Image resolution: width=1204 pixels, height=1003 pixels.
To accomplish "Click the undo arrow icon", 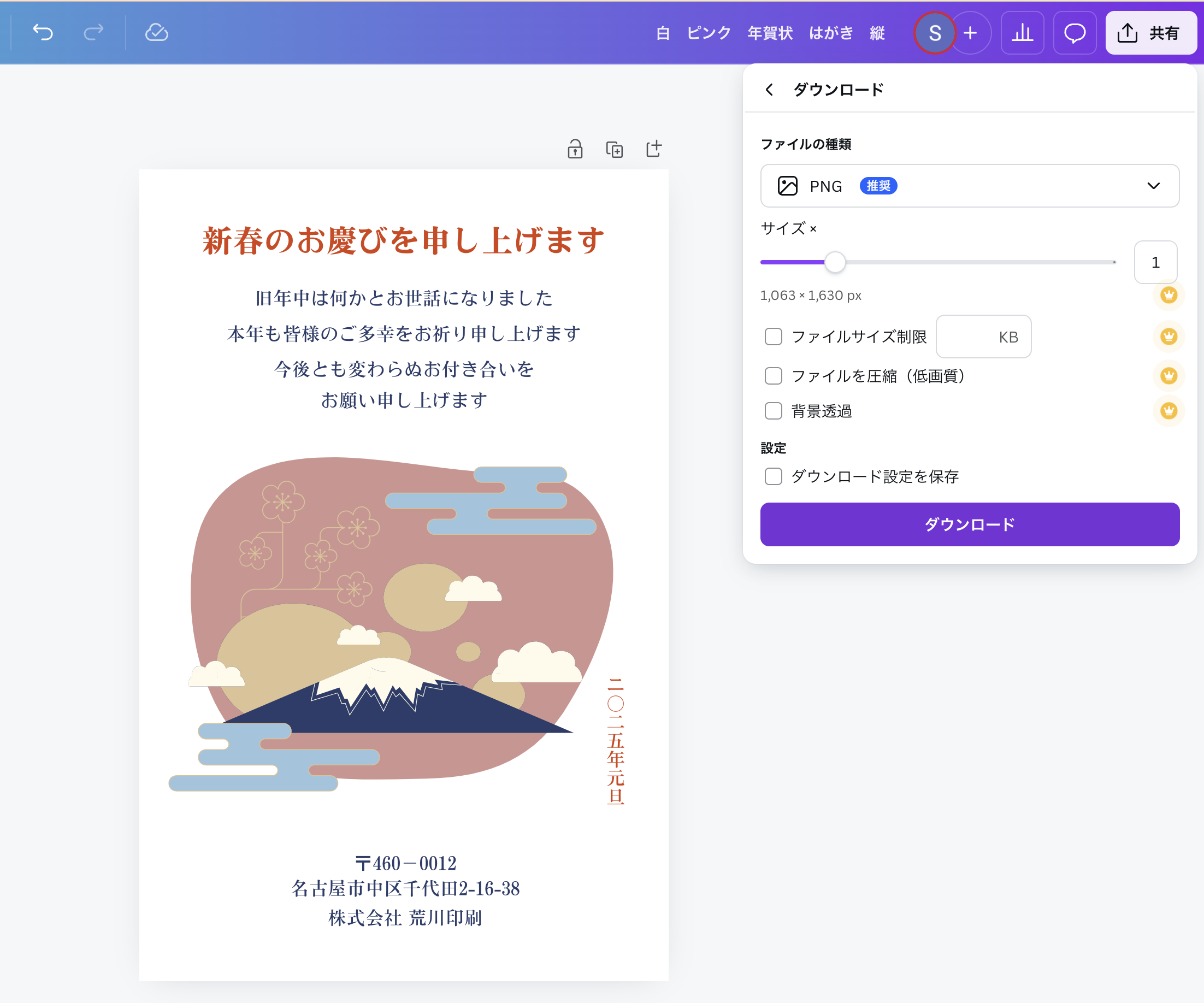I will pos(43,33).
